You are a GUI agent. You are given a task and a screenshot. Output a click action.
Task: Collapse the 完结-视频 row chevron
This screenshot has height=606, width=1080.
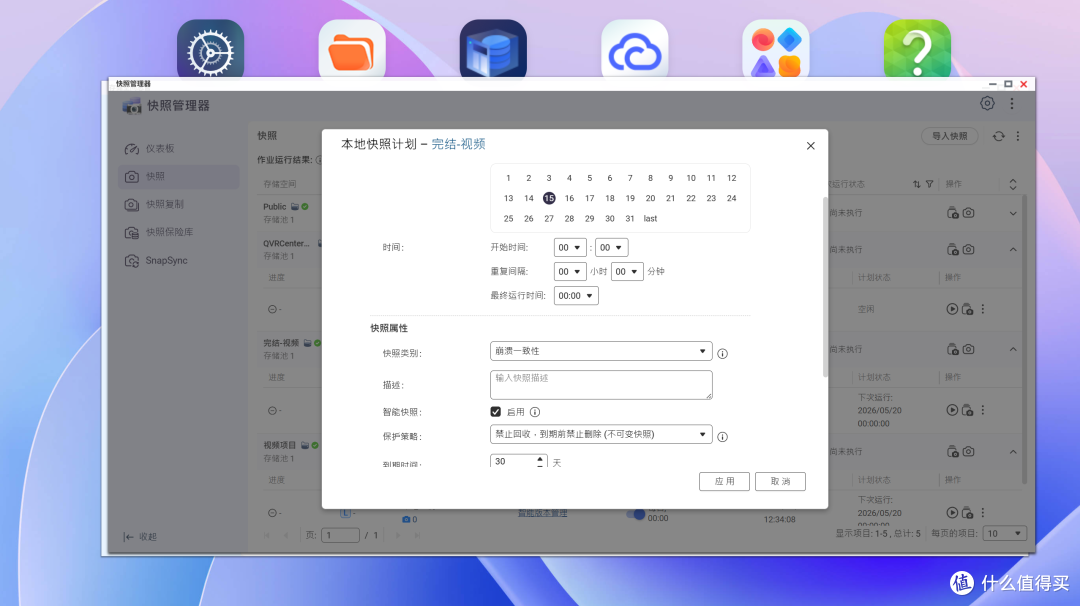pos(1012,349)
